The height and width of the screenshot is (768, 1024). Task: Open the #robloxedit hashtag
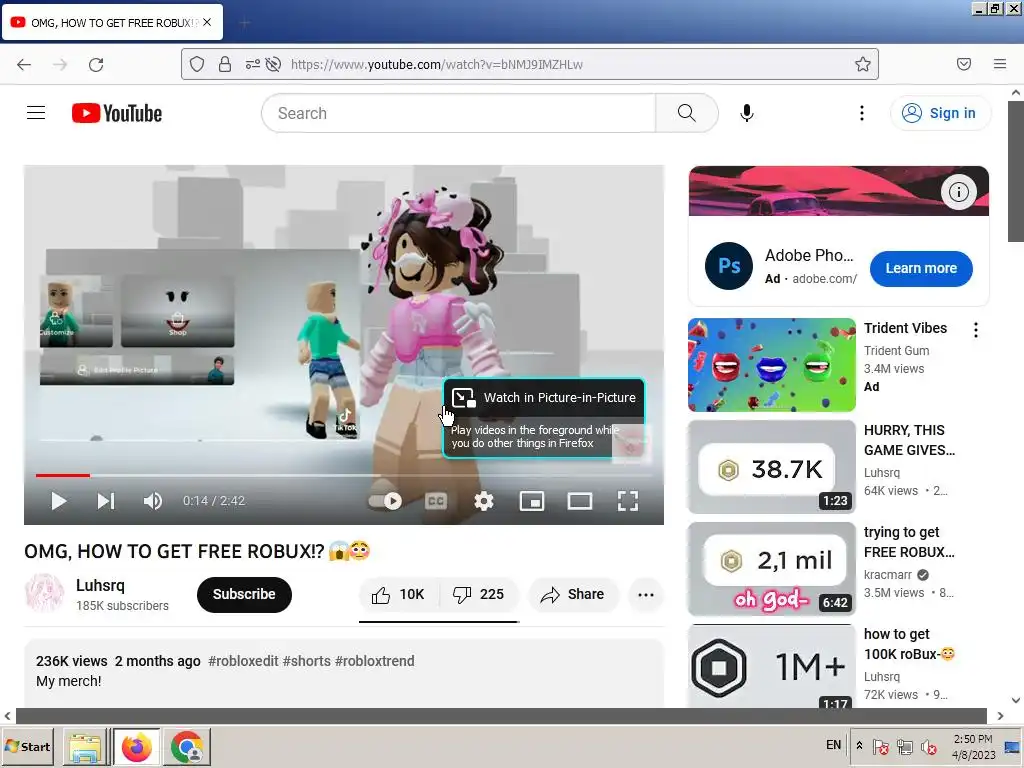tap(243, 661)
